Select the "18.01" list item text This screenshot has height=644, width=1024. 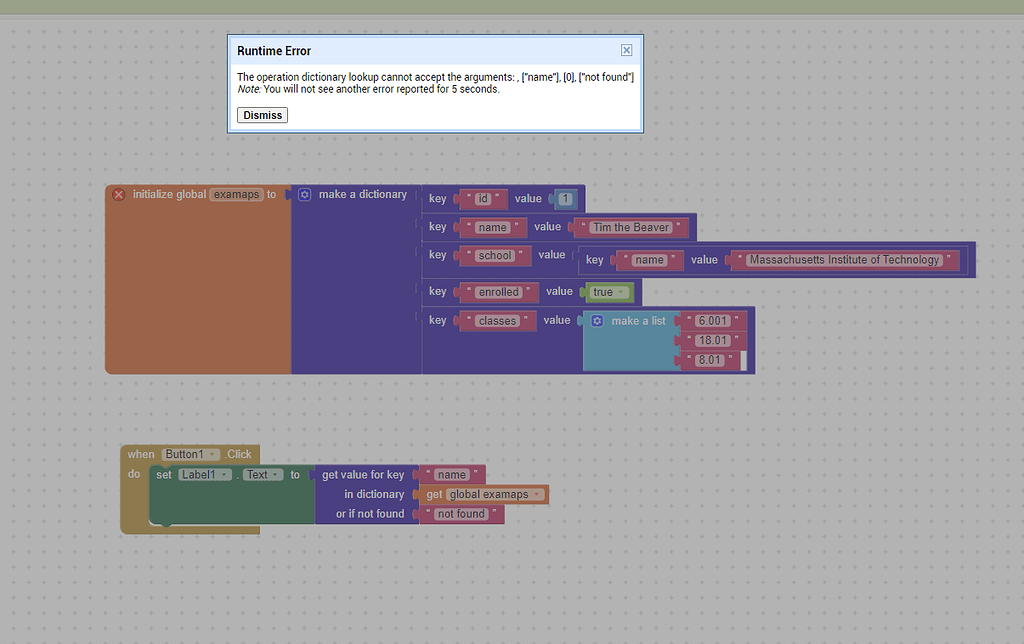[712, 340]
